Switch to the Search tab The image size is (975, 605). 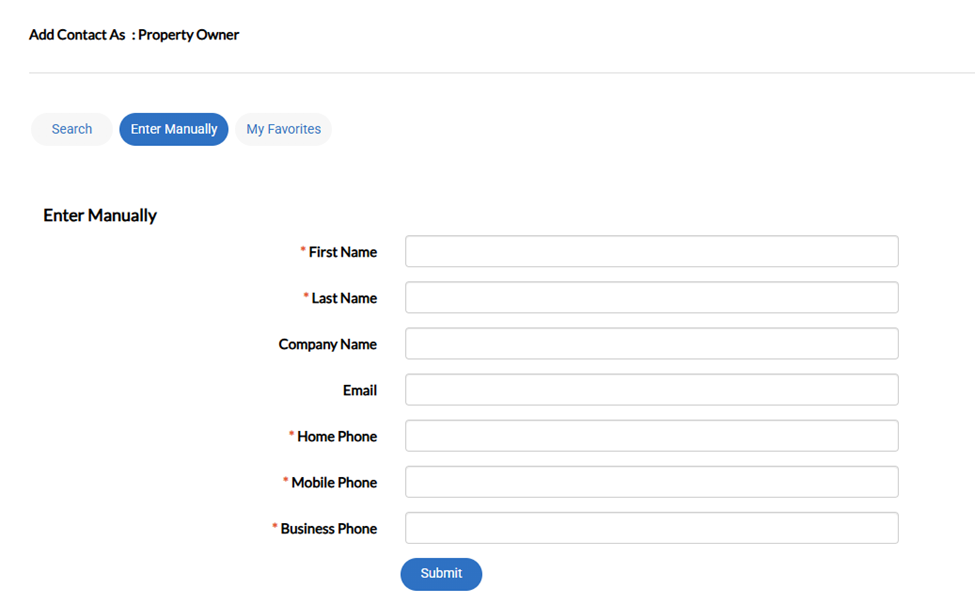[x=71, y=129]
